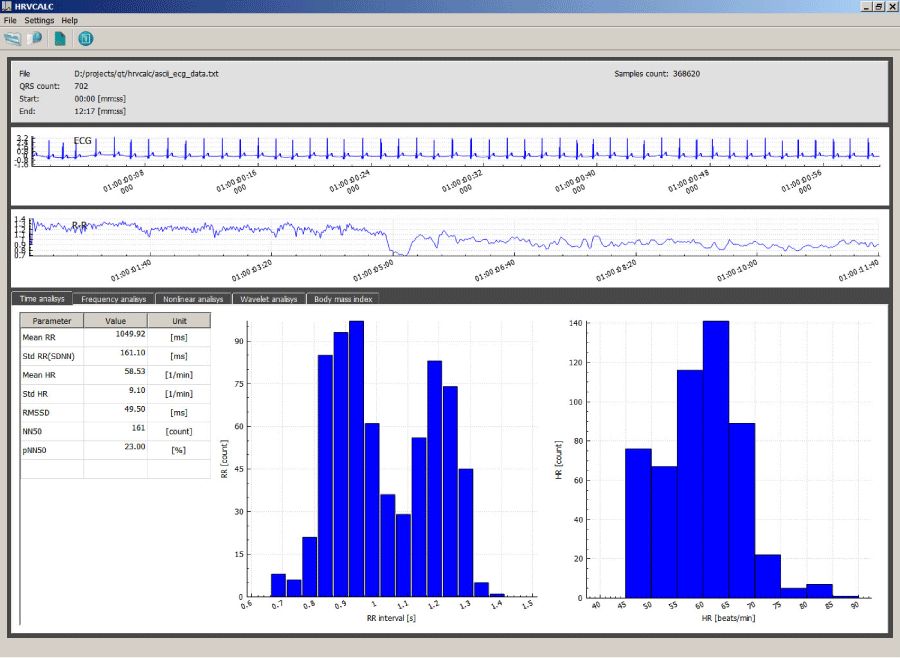The image size is (900, 658).
Task: Click the teal document toolbar icon
Action: coord(60,39)
